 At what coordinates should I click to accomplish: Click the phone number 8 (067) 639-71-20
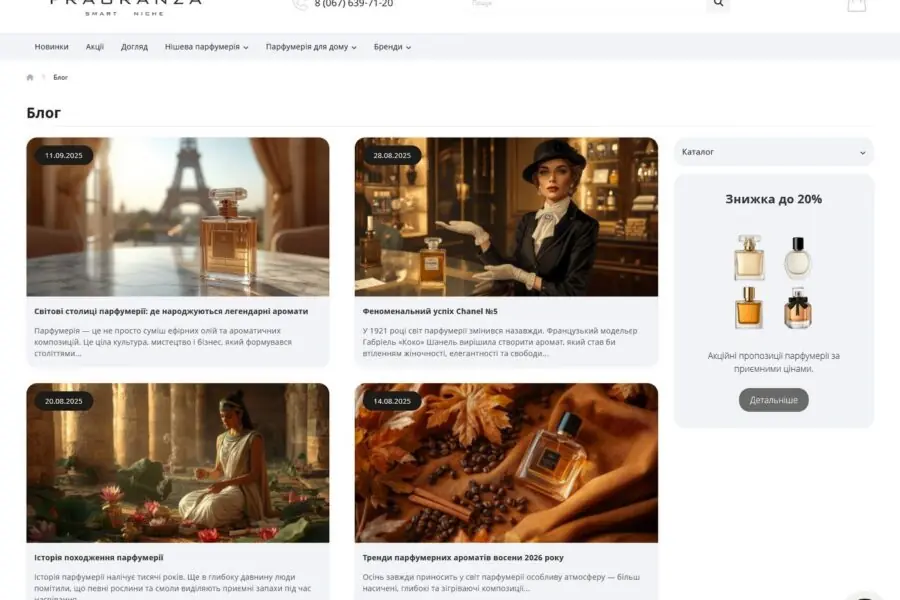tap(354, 4)
